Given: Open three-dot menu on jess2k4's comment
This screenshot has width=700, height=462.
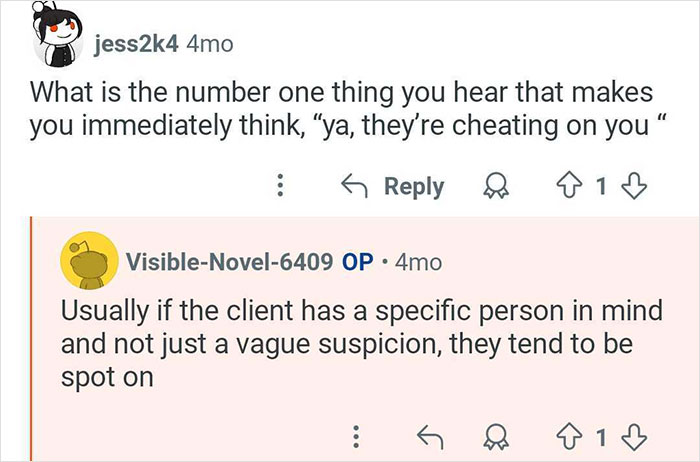Looking at the screenshot, I should [x=280, y=186].
